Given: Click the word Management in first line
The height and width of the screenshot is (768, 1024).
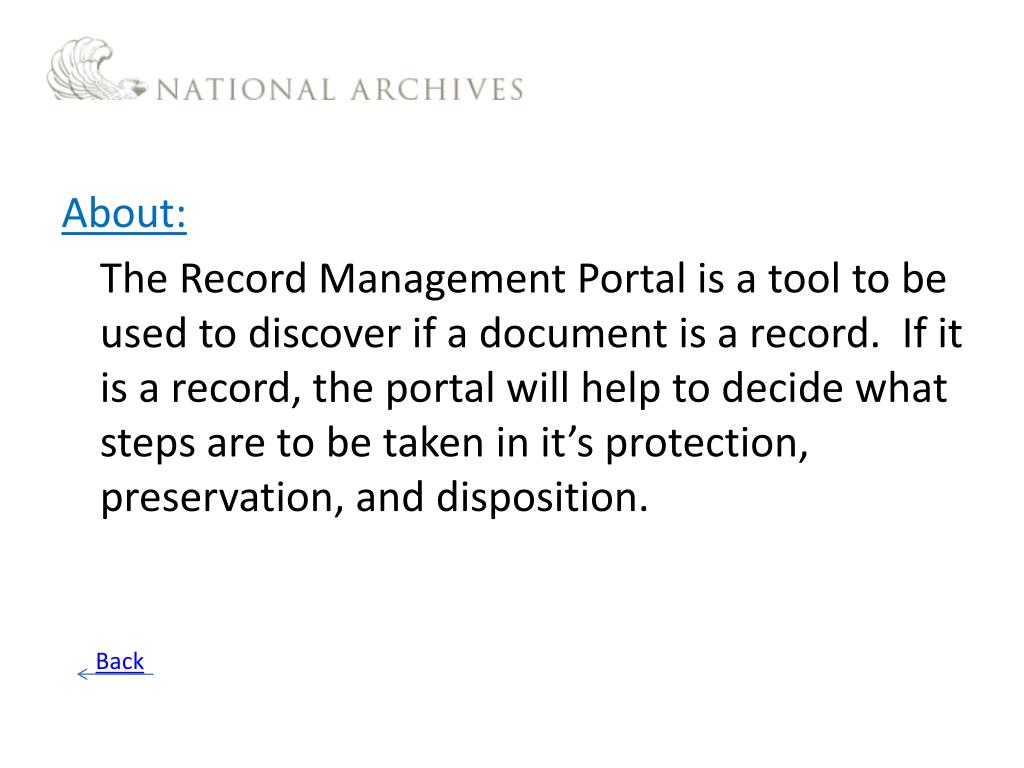Looking at the screenshot, I should tap(443, 280).
